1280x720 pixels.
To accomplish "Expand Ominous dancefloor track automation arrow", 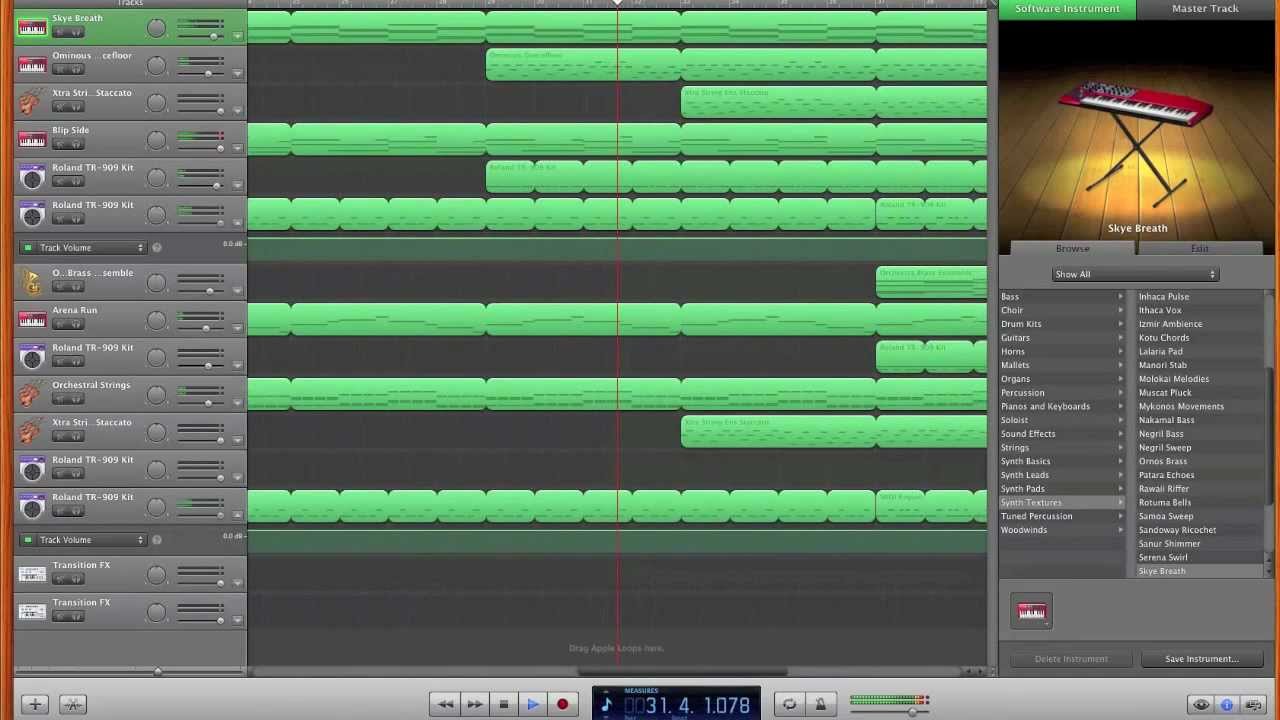I will click(237, 73).
